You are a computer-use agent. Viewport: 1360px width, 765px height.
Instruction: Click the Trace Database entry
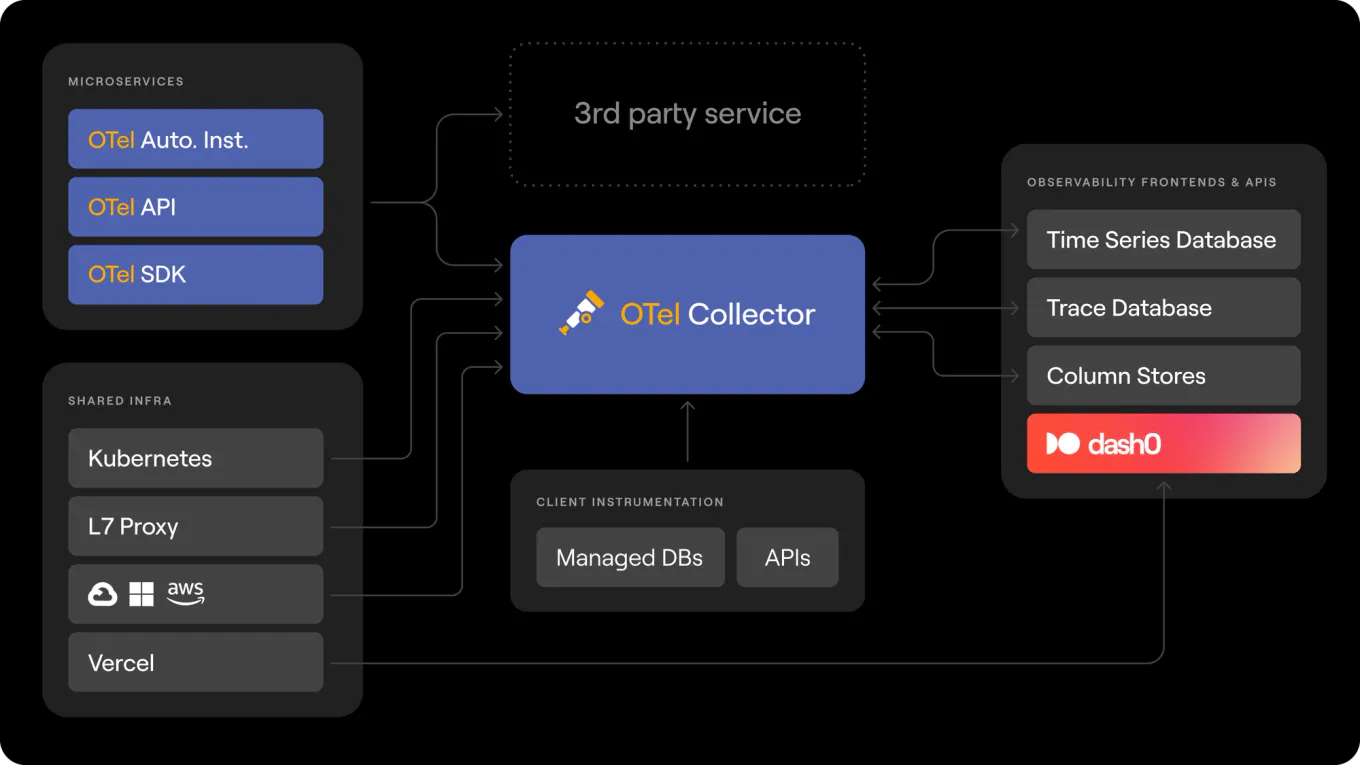coord(1163,307)
